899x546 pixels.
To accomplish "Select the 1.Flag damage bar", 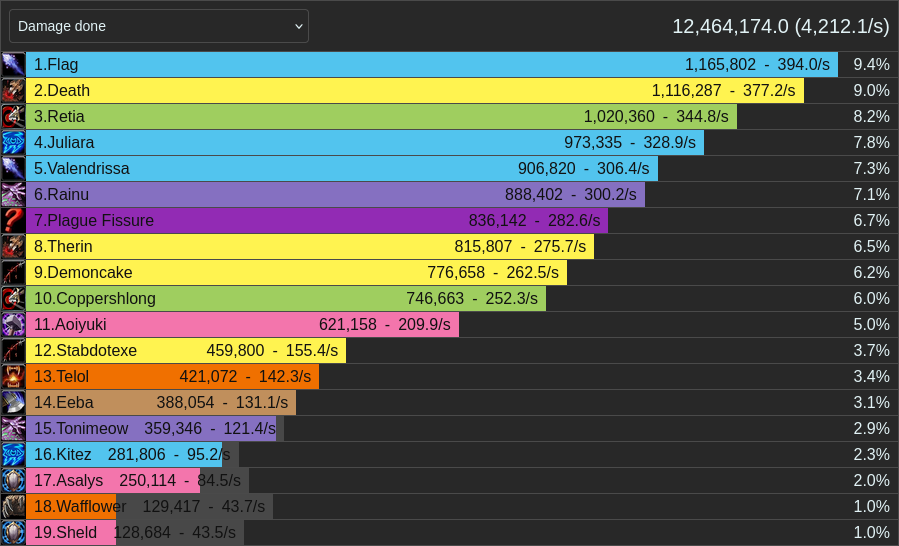I will click(432, 64).
